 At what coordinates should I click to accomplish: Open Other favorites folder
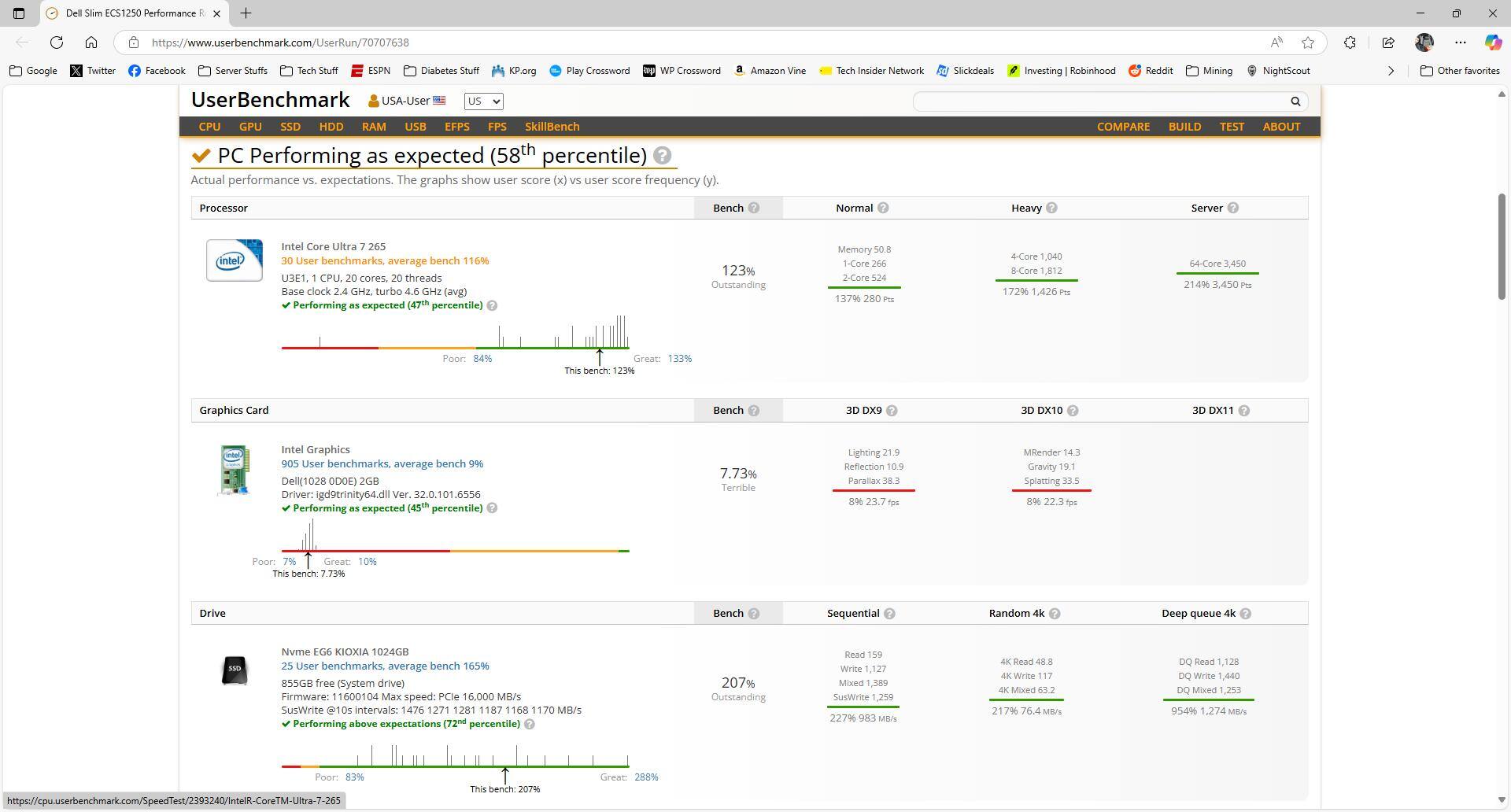[1460, 71]
